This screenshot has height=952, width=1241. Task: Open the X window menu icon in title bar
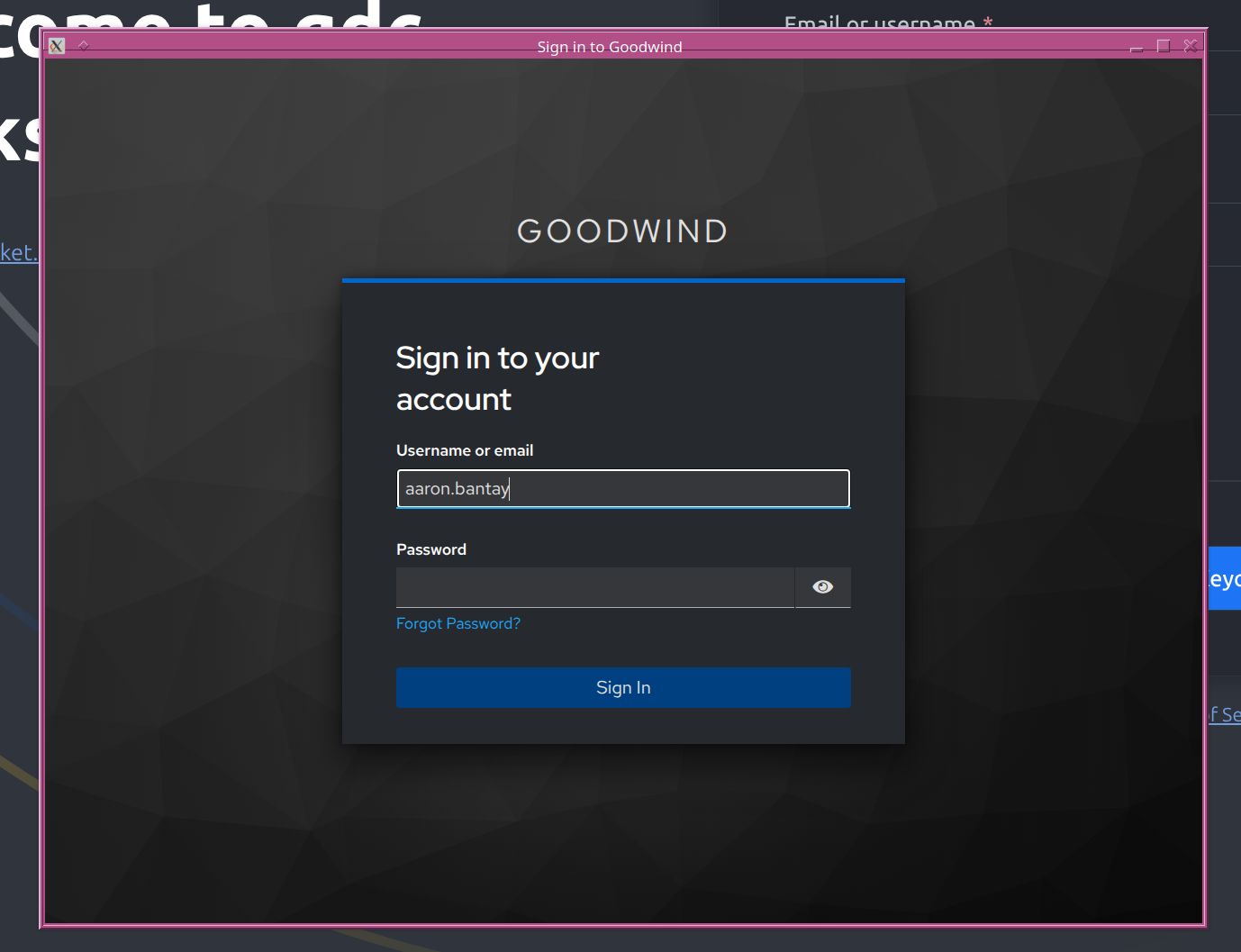(x=57, y=46)
